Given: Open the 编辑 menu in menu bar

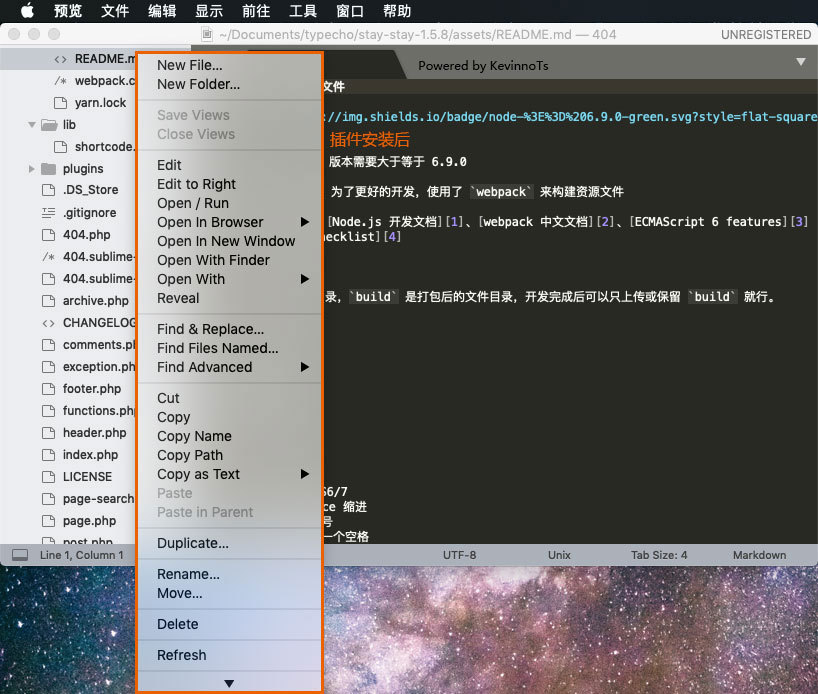Looking at the screenshot, I should 162,10.
